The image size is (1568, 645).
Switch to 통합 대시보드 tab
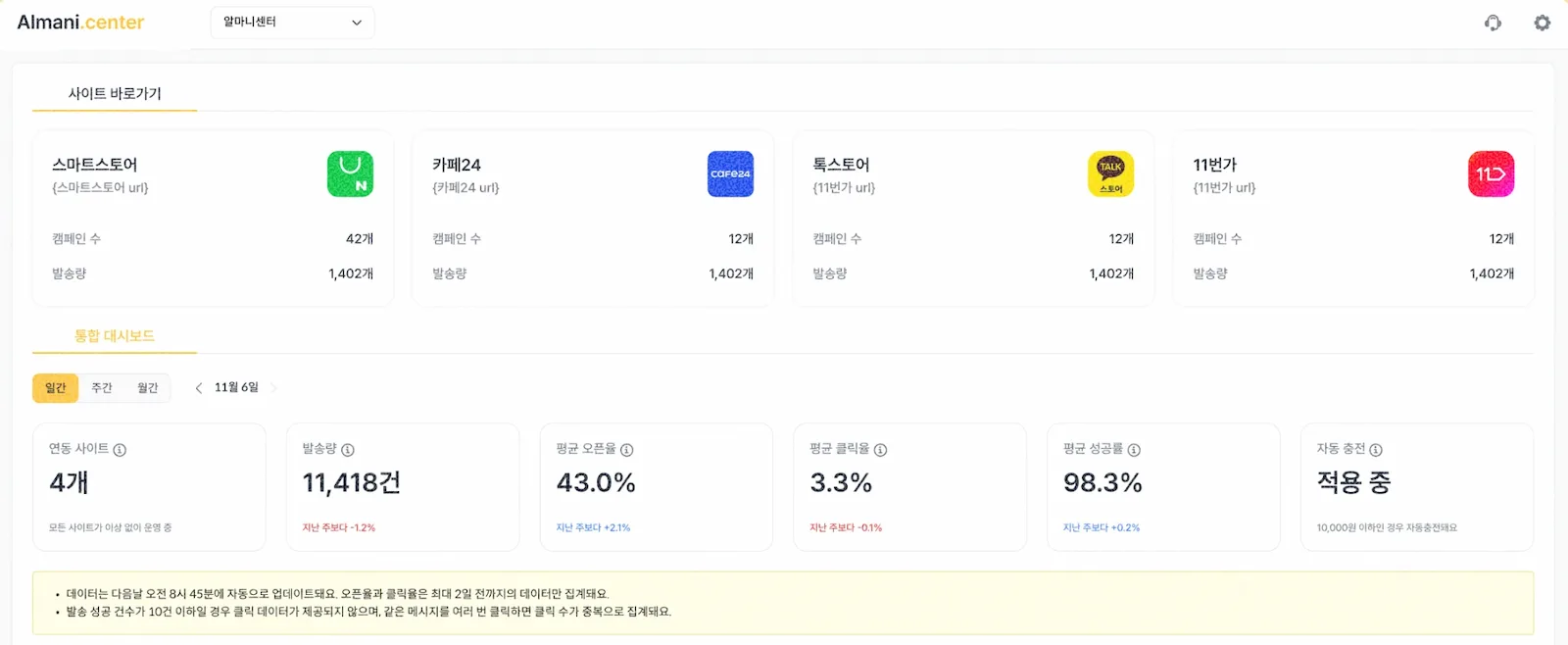(115, 336)
